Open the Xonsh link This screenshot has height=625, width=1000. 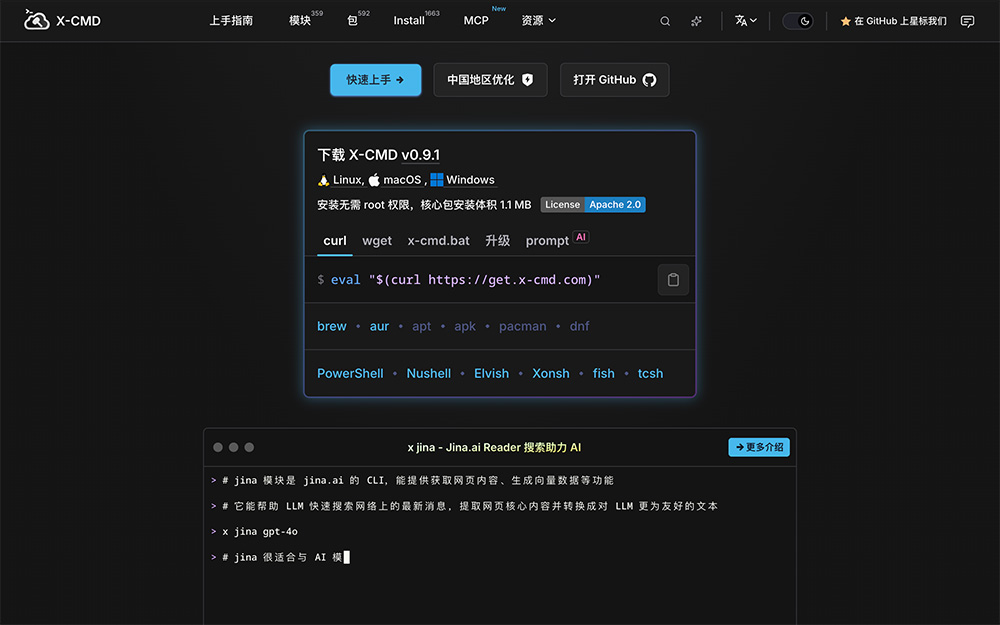[x=551, y=373]
